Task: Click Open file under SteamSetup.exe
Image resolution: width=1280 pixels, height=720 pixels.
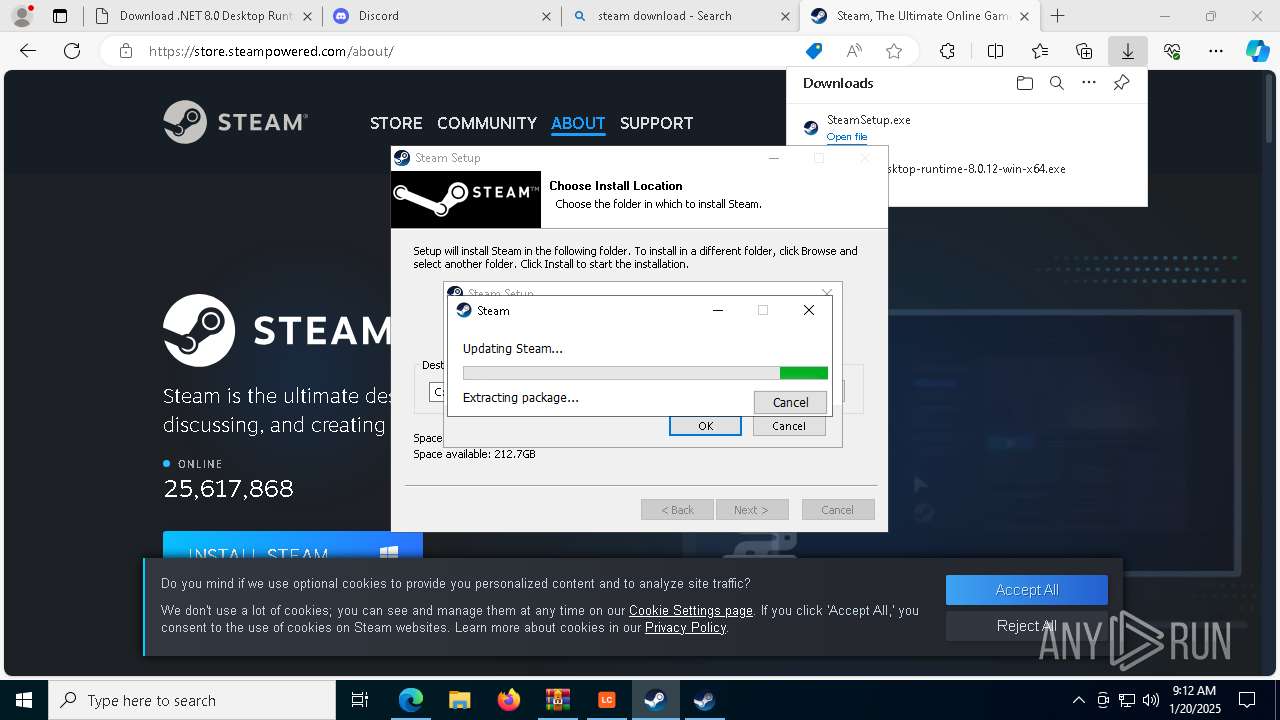Action: coord(847,137)
